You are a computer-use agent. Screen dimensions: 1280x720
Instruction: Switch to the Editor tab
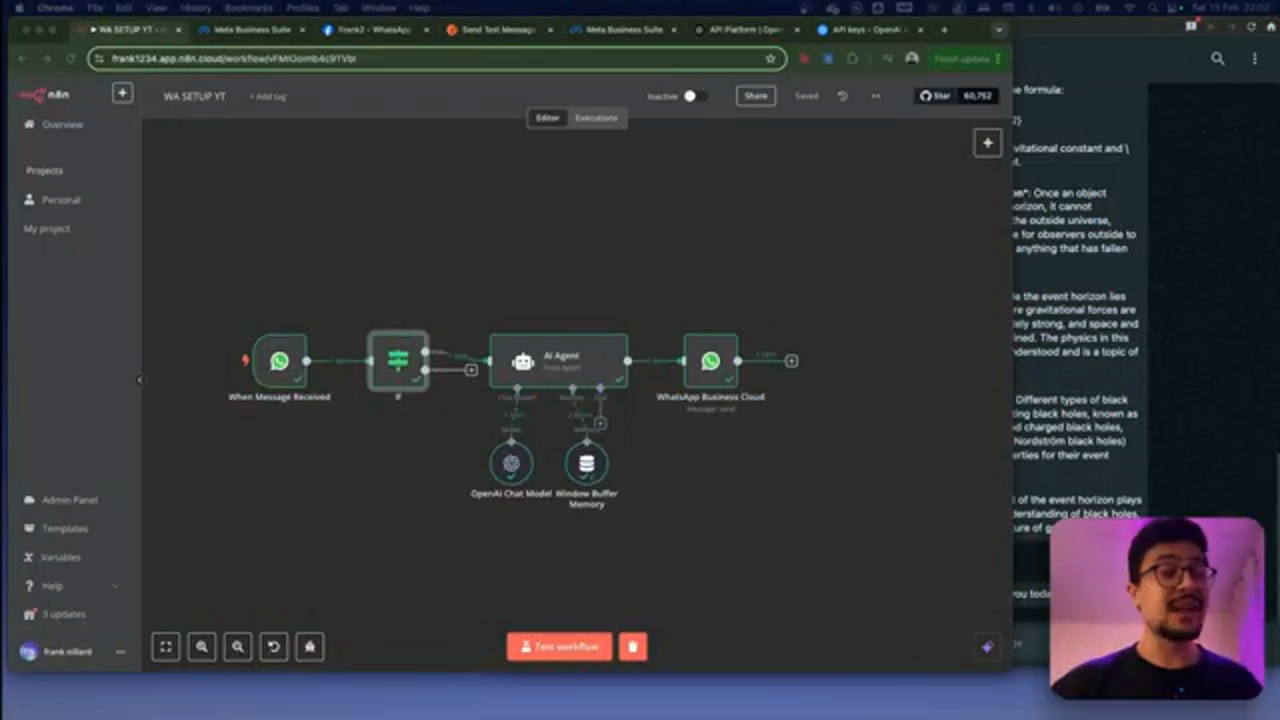[547, 118]
